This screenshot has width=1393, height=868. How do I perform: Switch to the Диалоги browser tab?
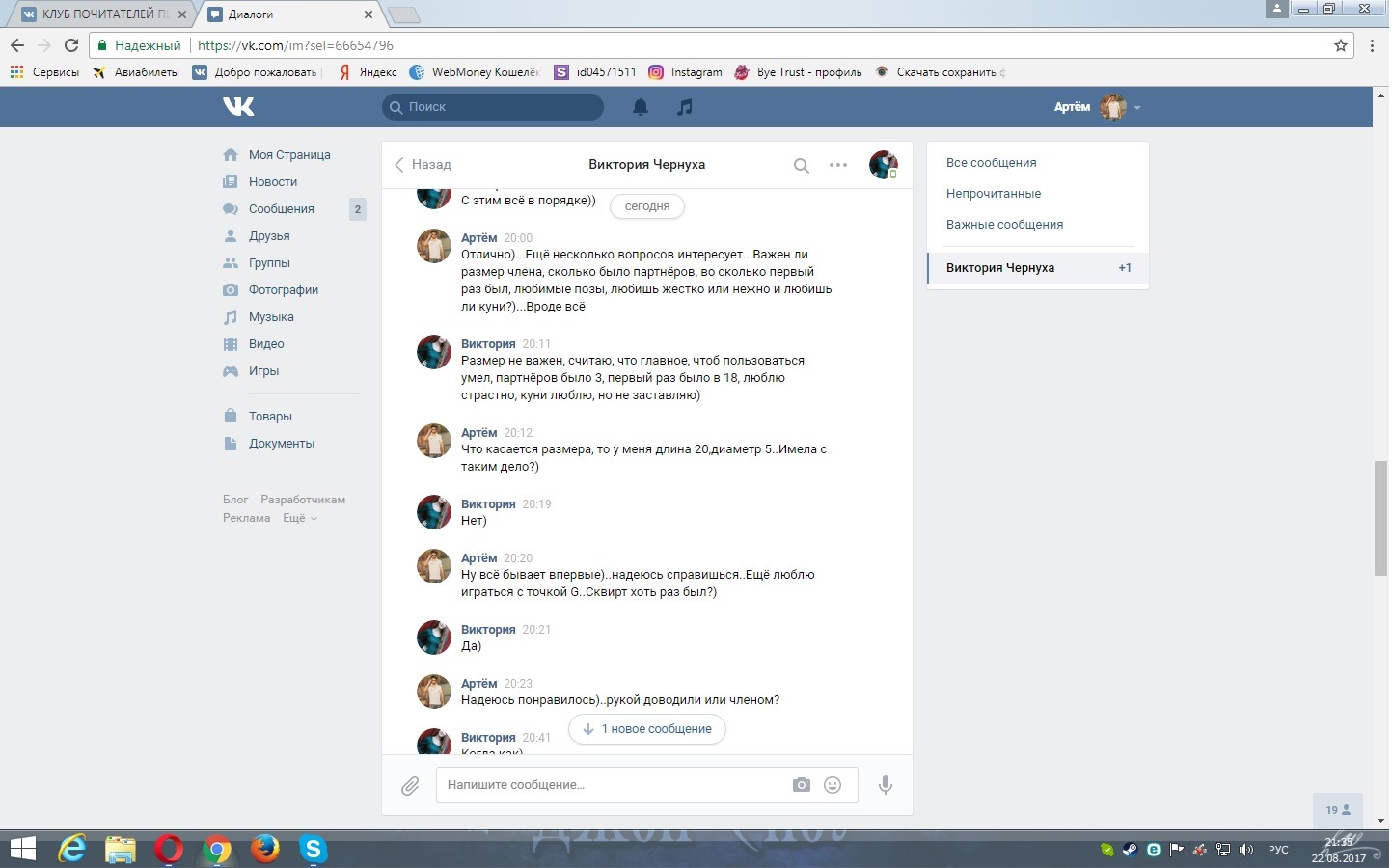point(289,14)
